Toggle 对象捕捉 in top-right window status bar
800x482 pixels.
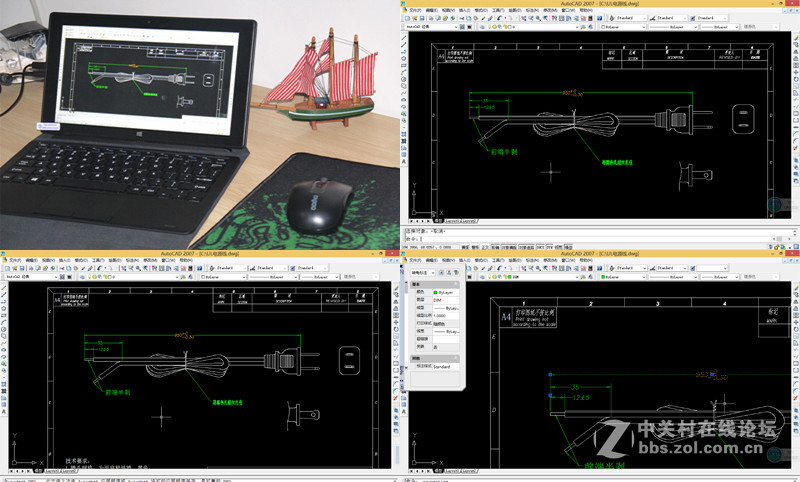point(509,247)
